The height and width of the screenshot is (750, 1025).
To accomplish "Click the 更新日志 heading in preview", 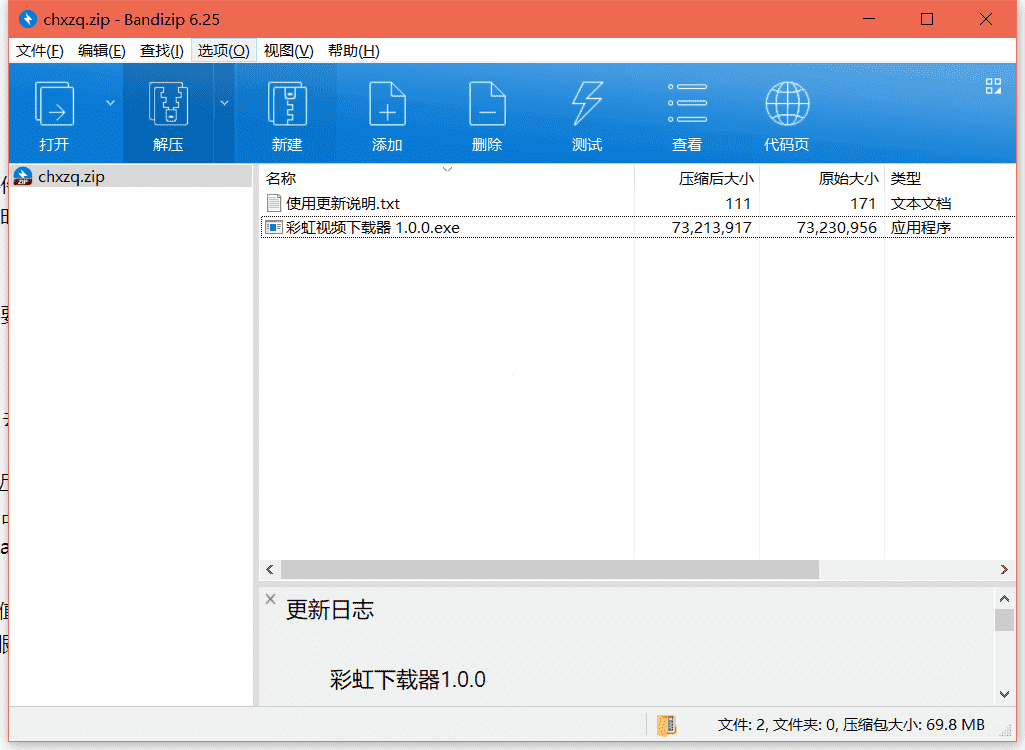I will point(329,610).
